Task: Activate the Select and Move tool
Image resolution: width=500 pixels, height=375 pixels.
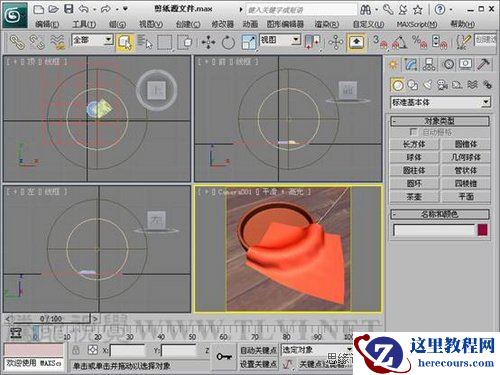Action: [x=208, y=42]
